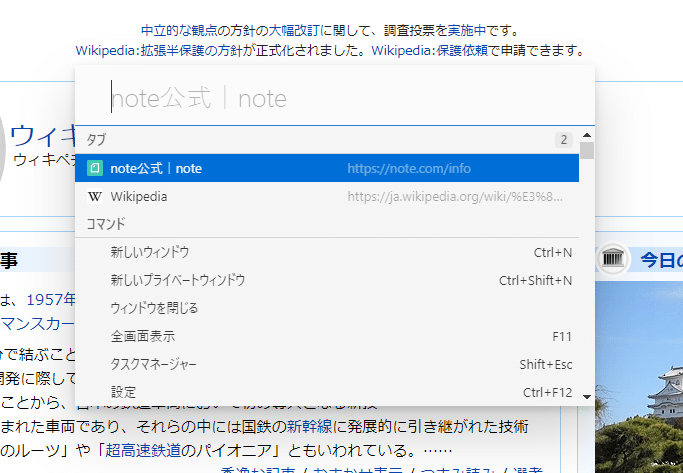Run the ウィンドウを閉じる command
Screen dimensions: 683x473
[327, 308]
